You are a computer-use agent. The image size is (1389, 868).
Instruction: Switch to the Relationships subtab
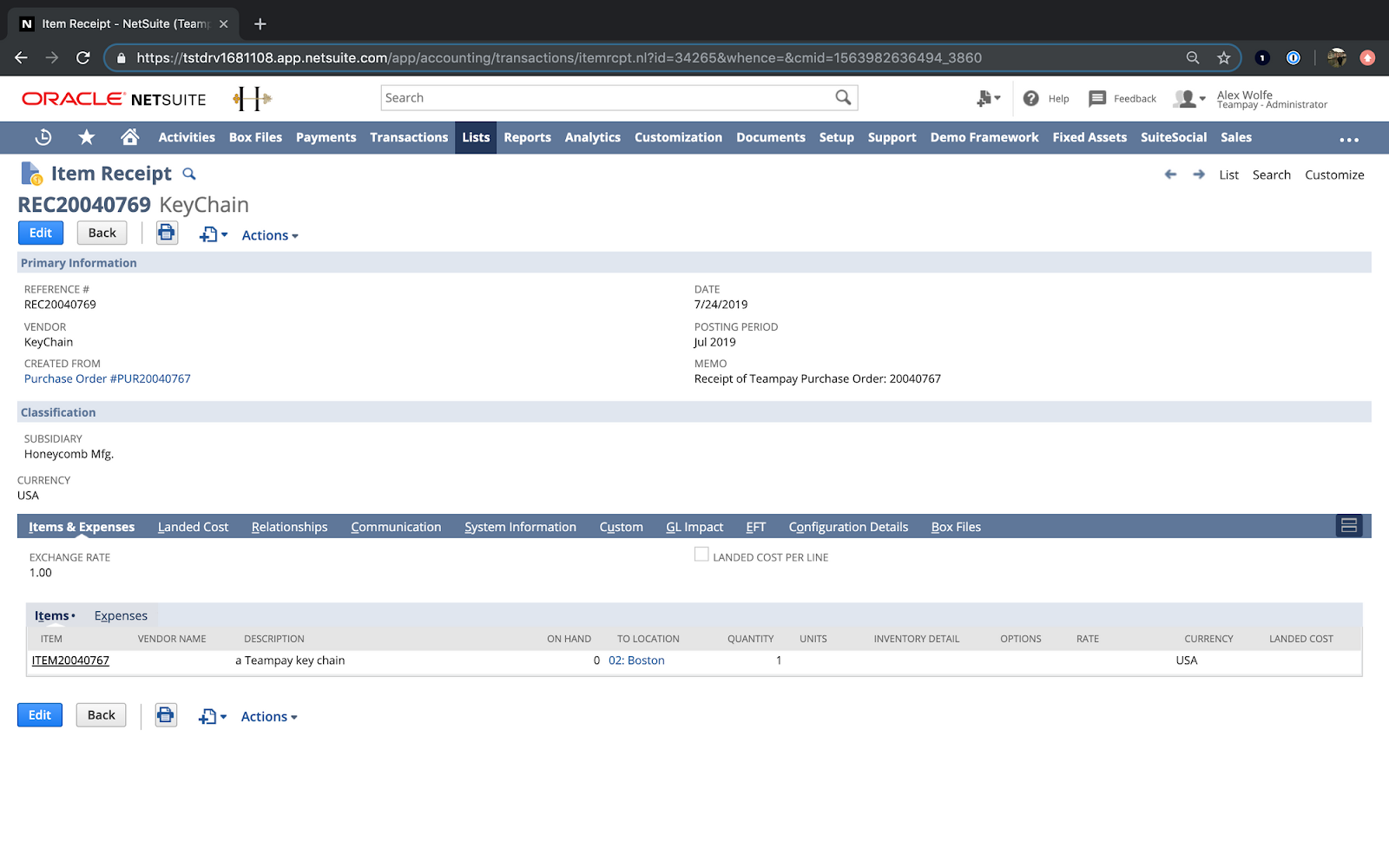coord(289,527)
